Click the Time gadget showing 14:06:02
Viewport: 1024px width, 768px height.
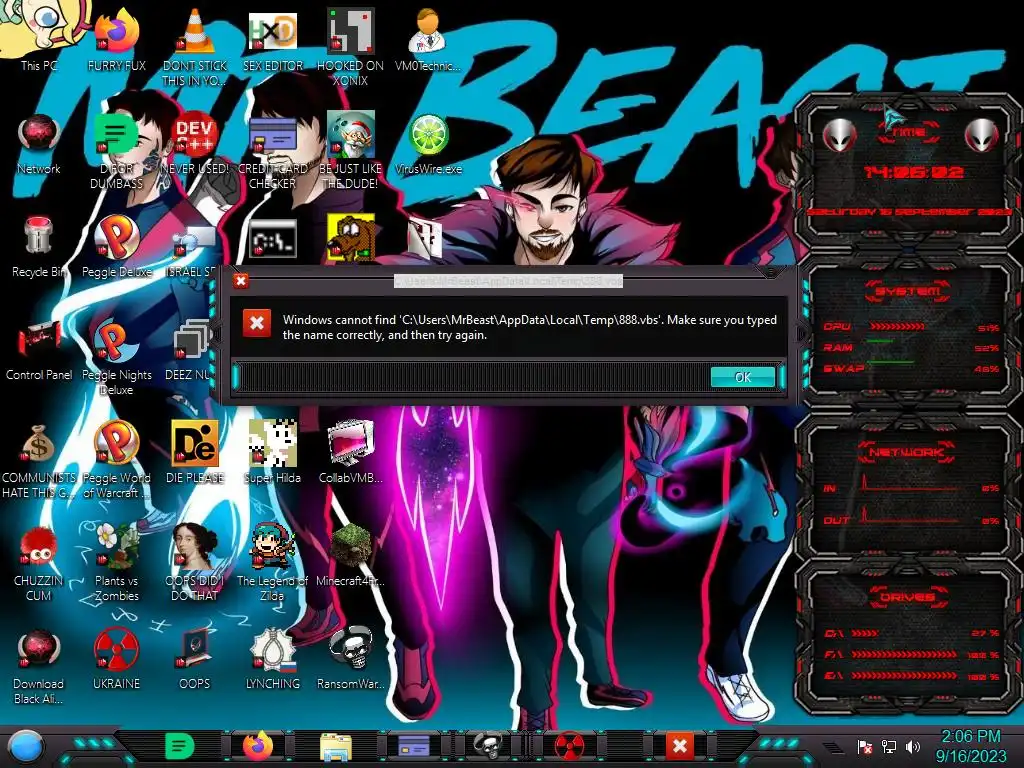(908, 173)
